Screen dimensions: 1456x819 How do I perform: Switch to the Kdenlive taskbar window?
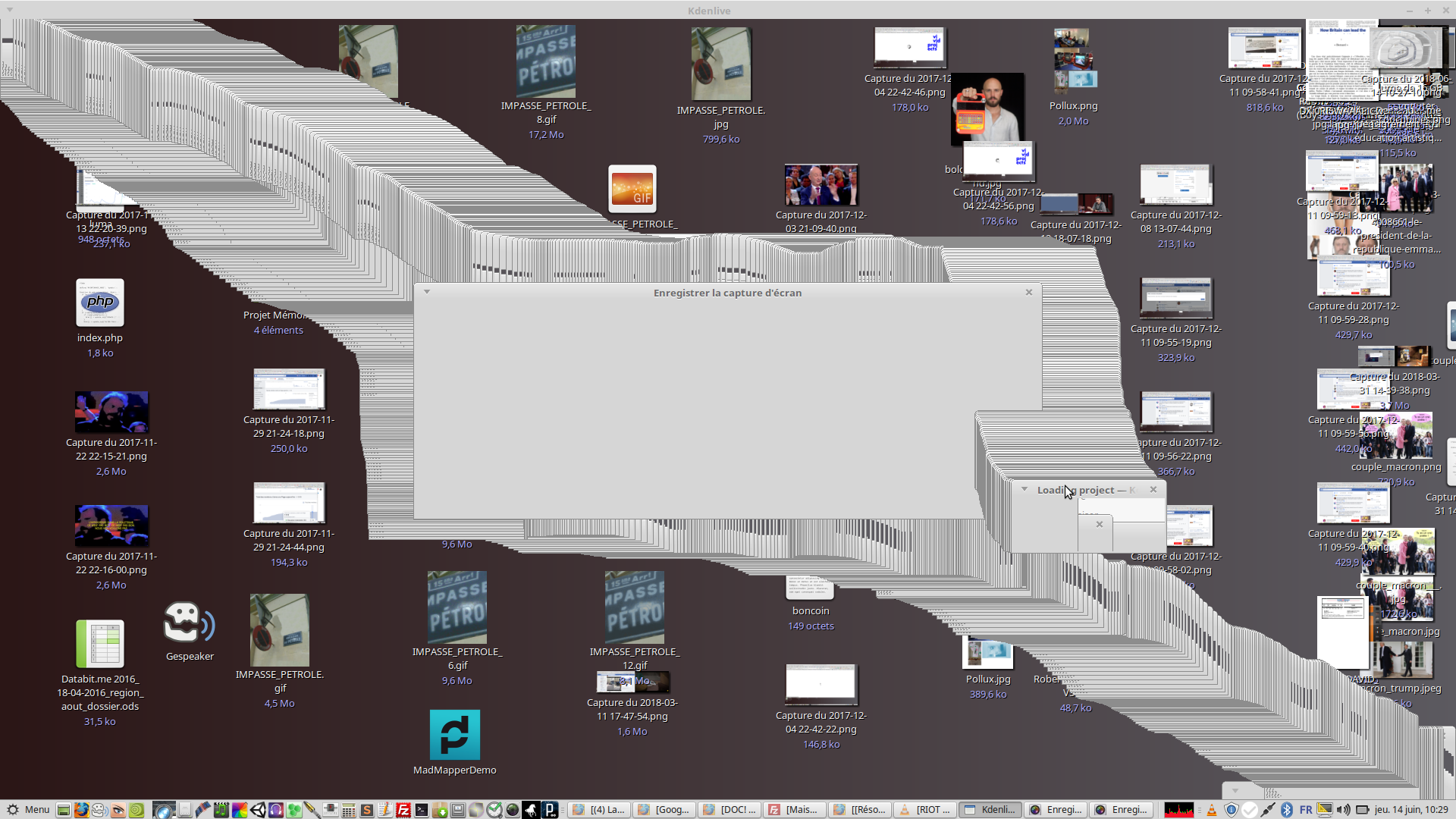coord(990,810)
